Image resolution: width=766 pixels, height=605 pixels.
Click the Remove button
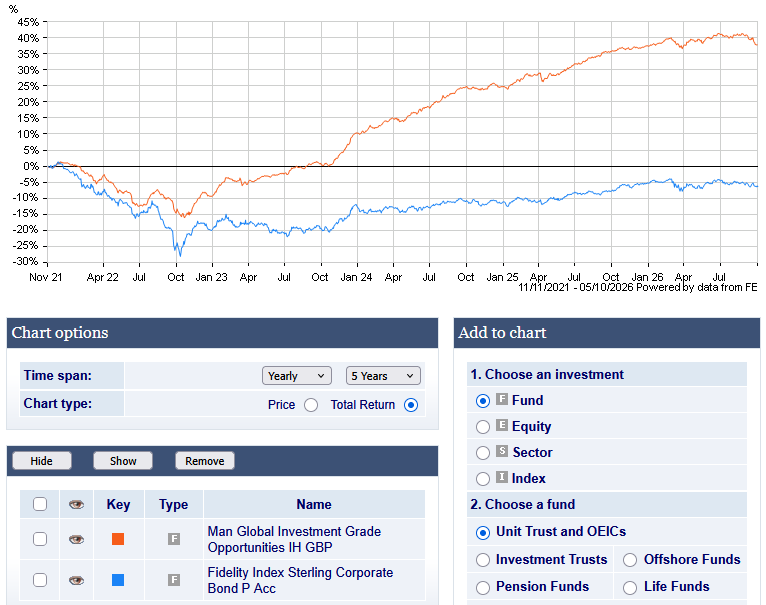pos(205,461)
